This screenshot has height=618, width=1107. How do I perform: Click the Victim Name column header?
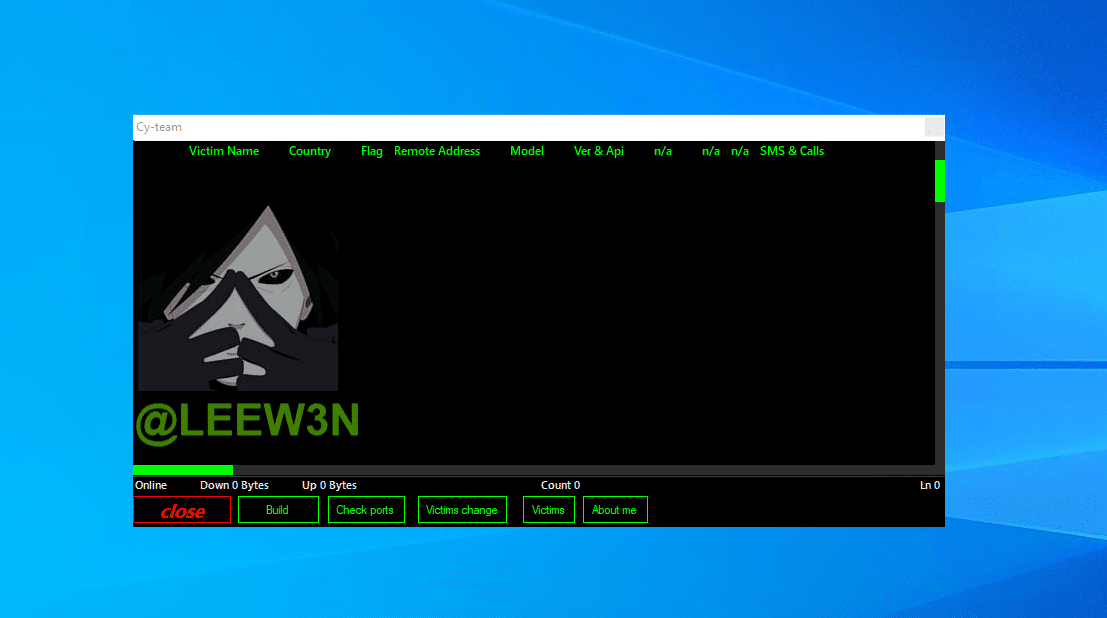(x=224, y=151)
